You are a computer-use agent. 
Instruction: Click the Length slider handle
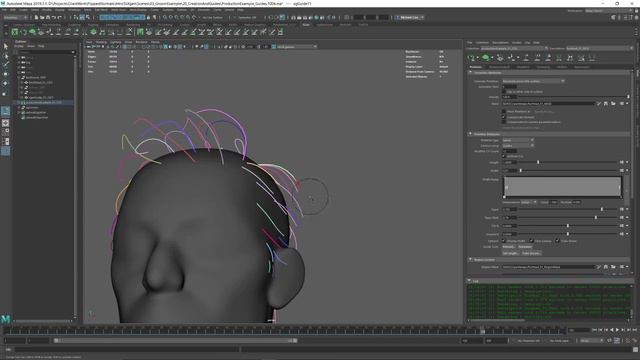coord(538,162)
